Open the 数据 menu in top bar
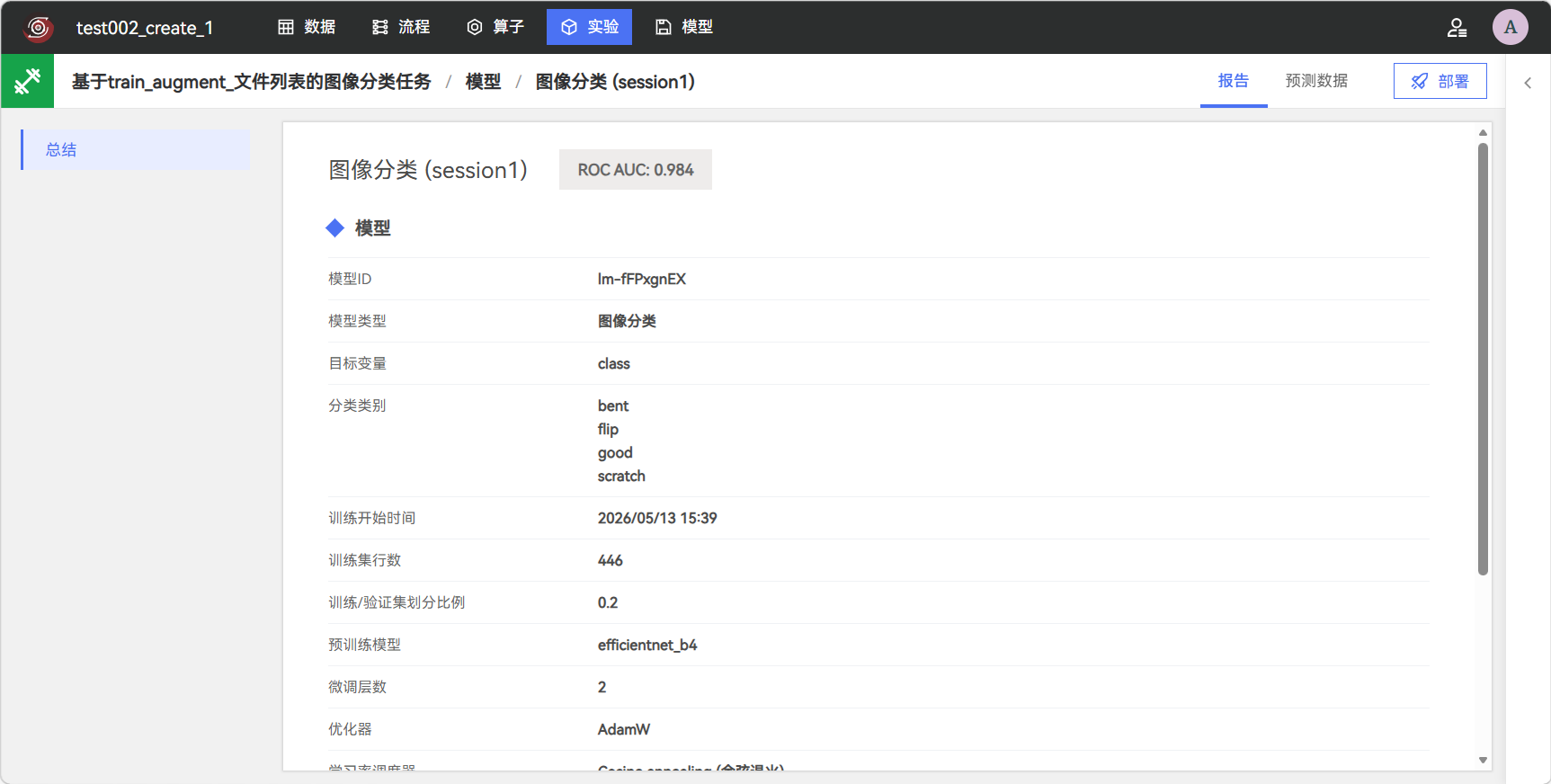1551x784 pixels. click(x=307, y=27)
